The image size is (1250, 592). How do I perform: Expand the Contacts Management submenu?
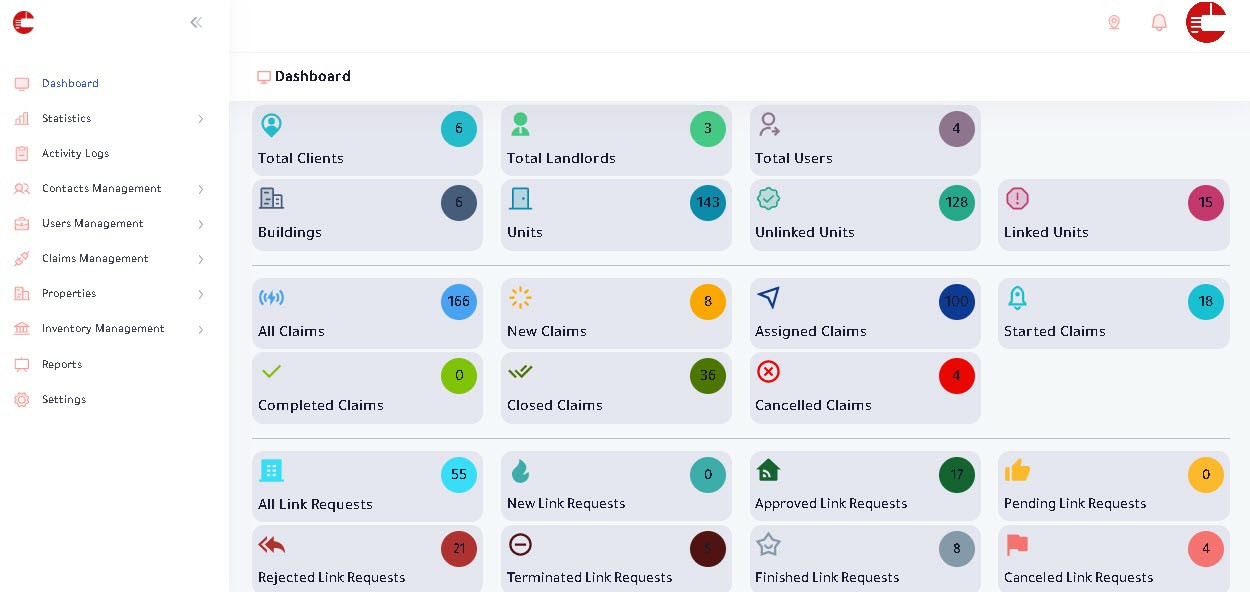(200, 189)
